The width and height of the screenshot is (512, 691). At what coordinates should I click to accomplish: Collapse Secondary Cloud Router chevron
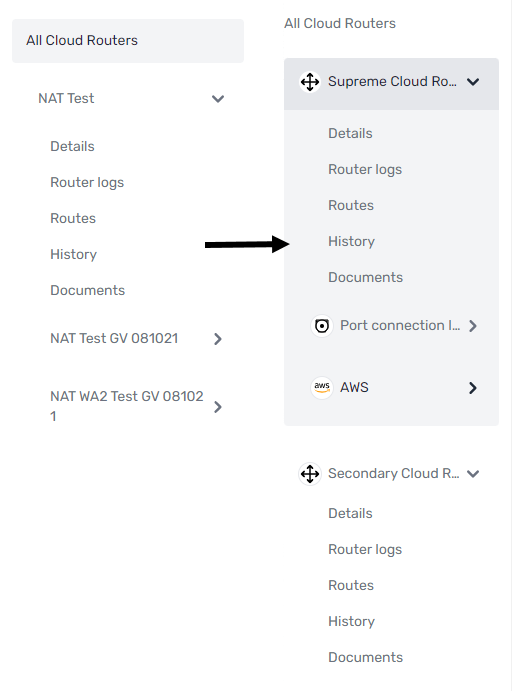[x=473, y=474]
